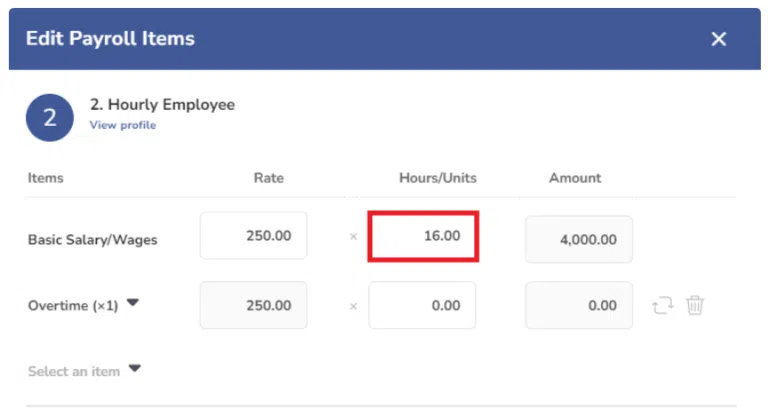Click the Items column header

point(46,178)
